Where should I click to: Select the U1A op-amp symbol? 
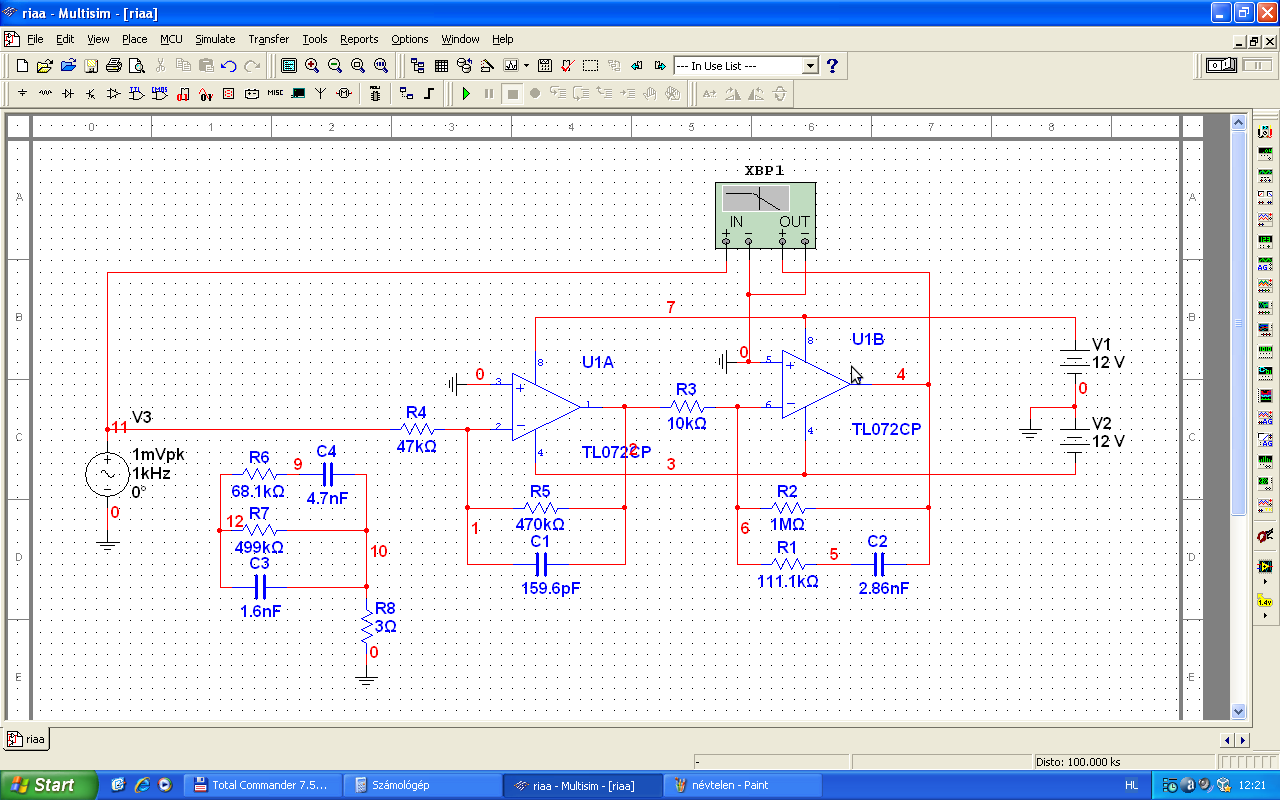[546, 406]
